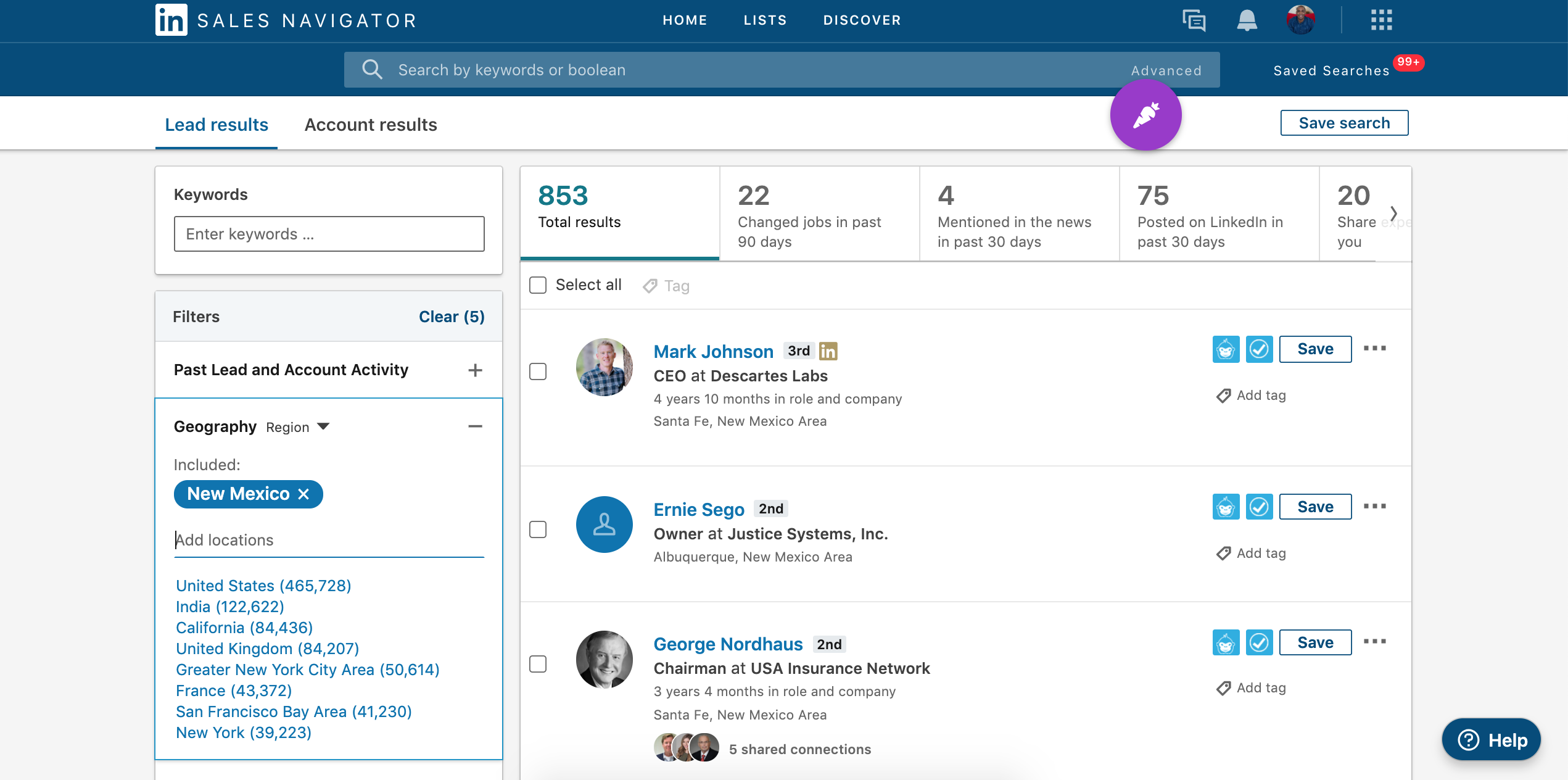Select the Mentioned in the news tab

pos(1019,213)
